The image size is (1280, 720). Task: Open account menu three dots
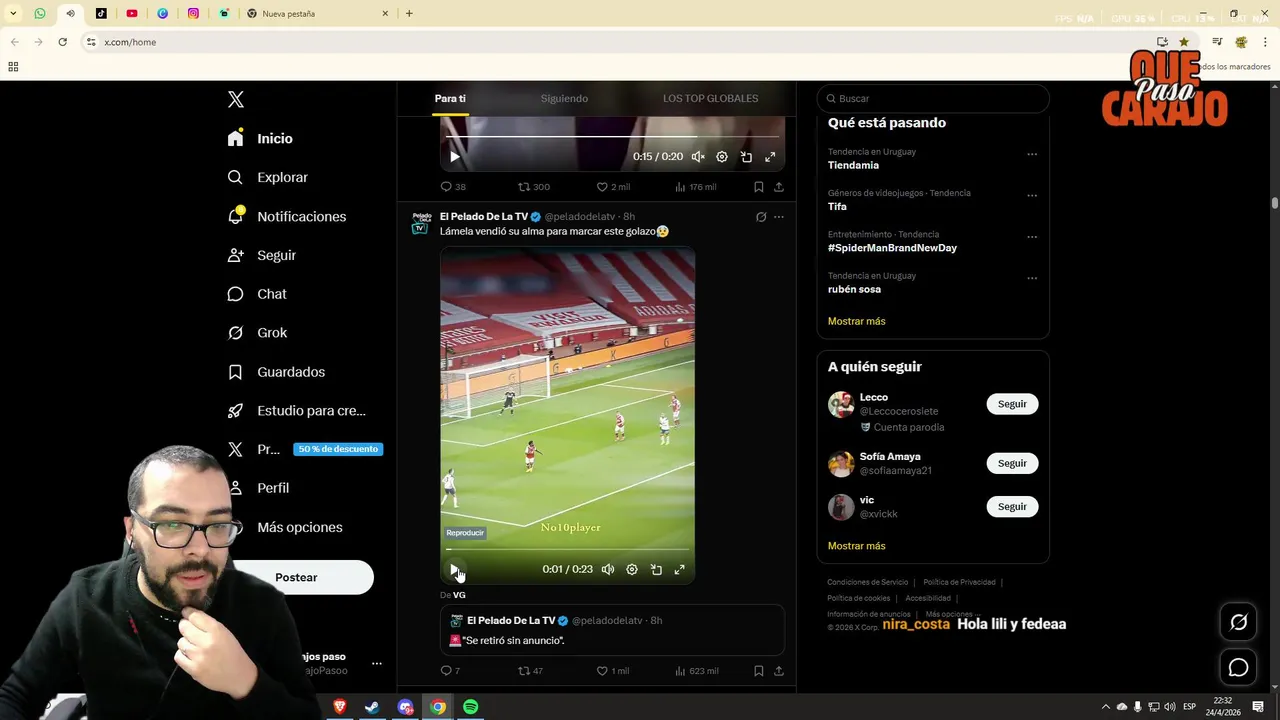(377, 663)
